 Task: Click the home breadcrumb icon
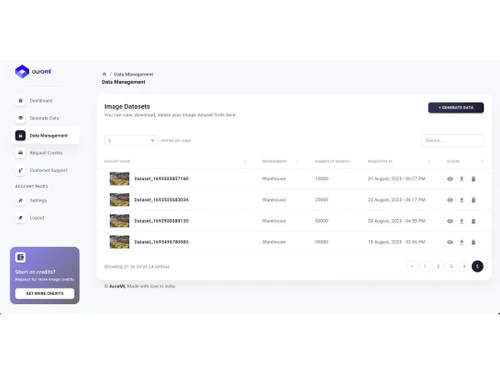(x=104, y=74)
